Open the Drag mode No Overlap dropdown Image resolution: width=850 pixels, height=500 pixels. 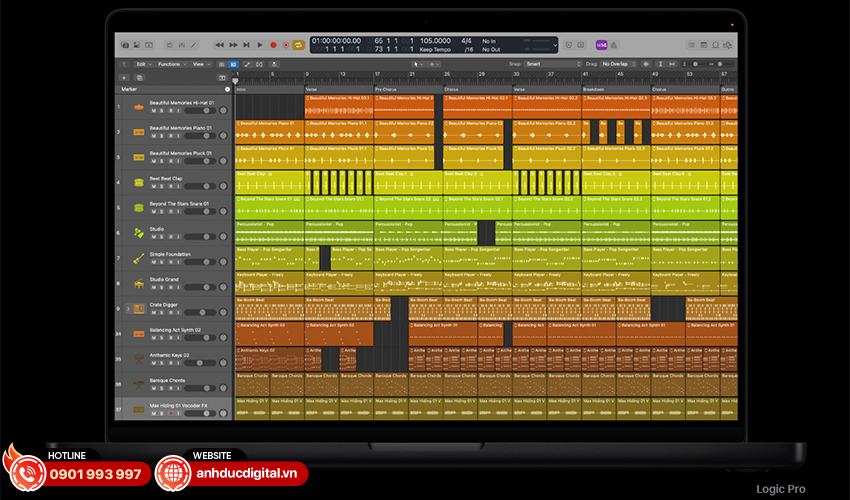[x=616, y=64]
